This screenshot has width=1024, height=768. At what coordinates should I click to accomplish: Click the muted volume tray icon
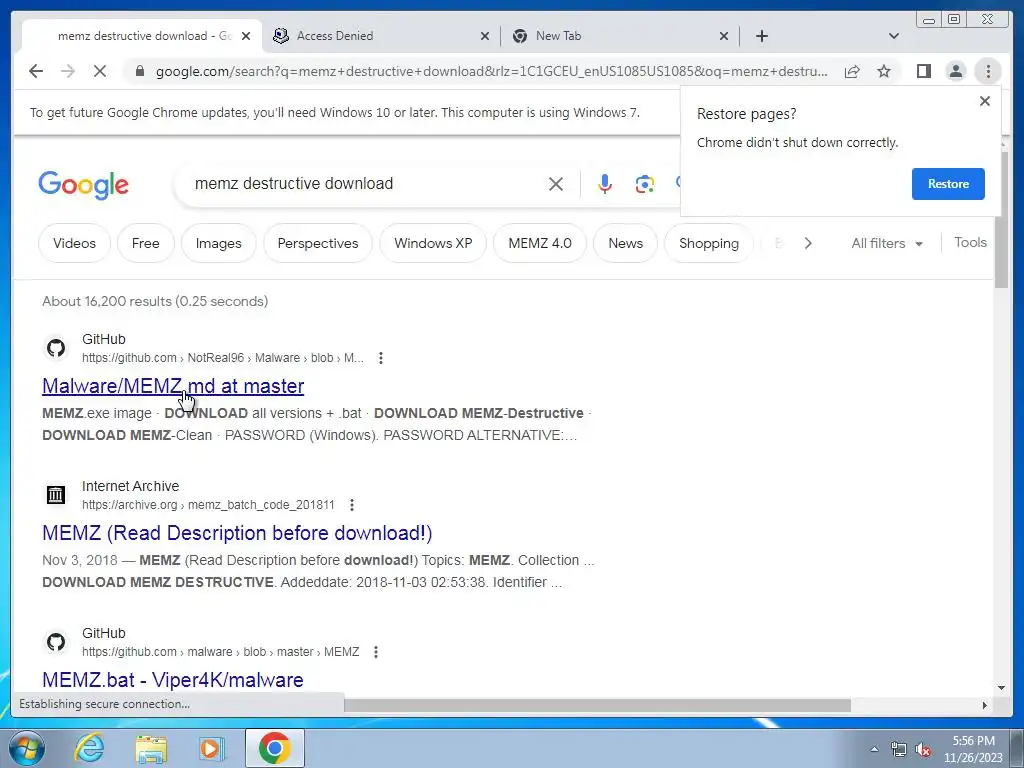(923, 749)
